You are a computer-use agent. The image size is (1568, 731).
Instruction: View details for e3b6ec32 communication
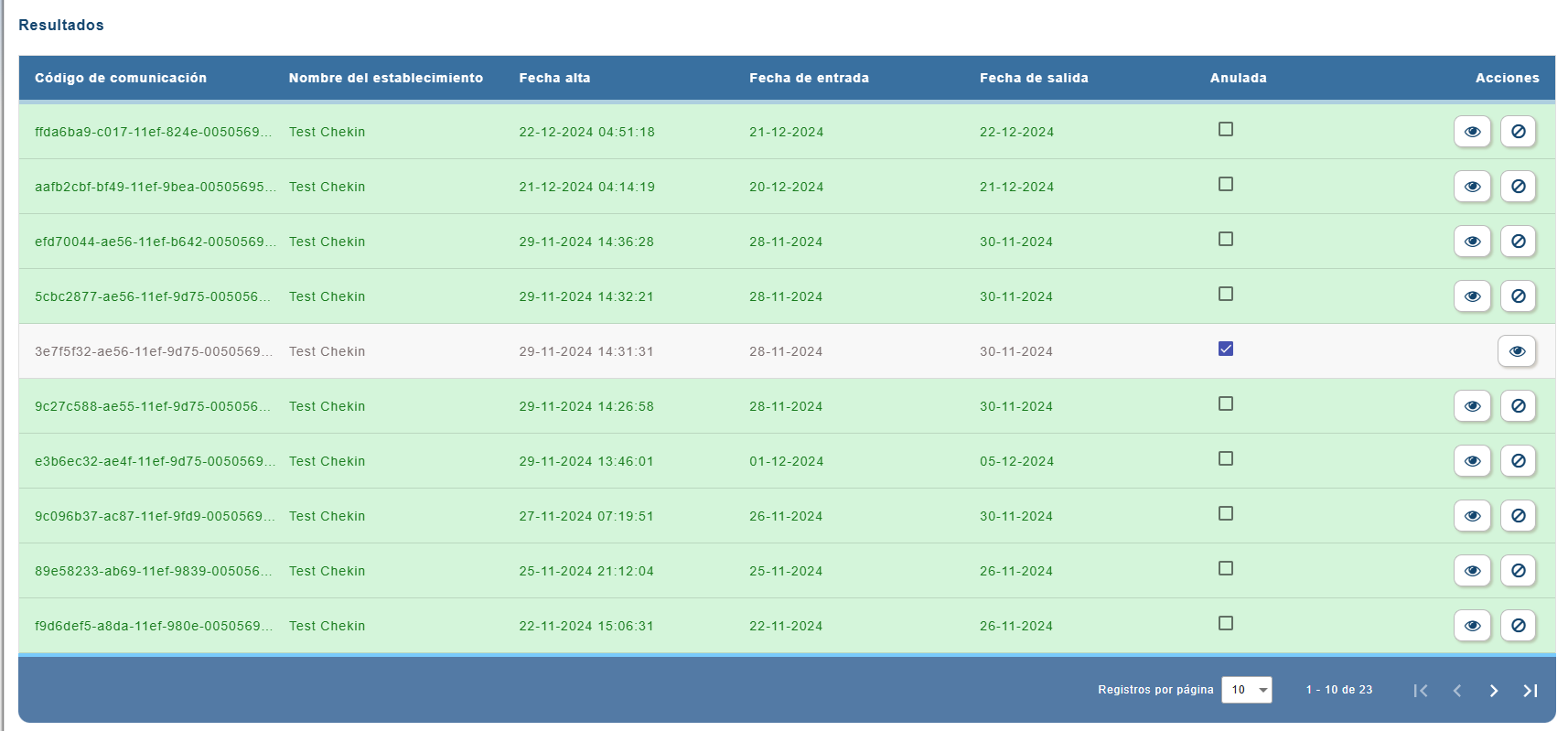[x=1472, y=461]
